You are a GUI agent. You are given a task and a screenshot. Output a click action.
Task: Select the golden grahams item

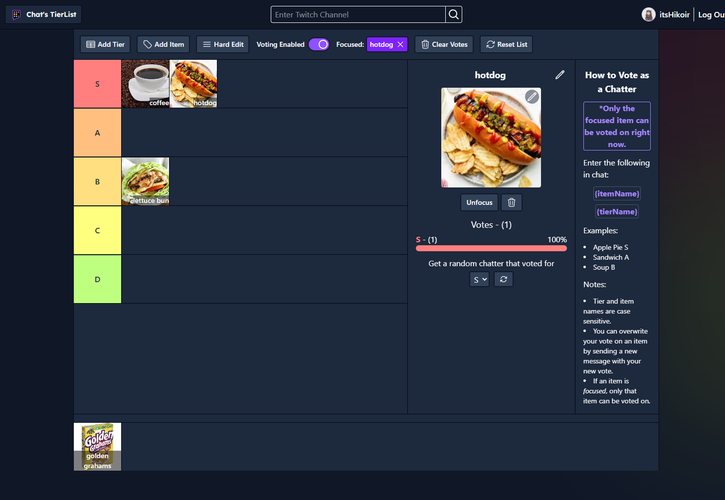98,447
